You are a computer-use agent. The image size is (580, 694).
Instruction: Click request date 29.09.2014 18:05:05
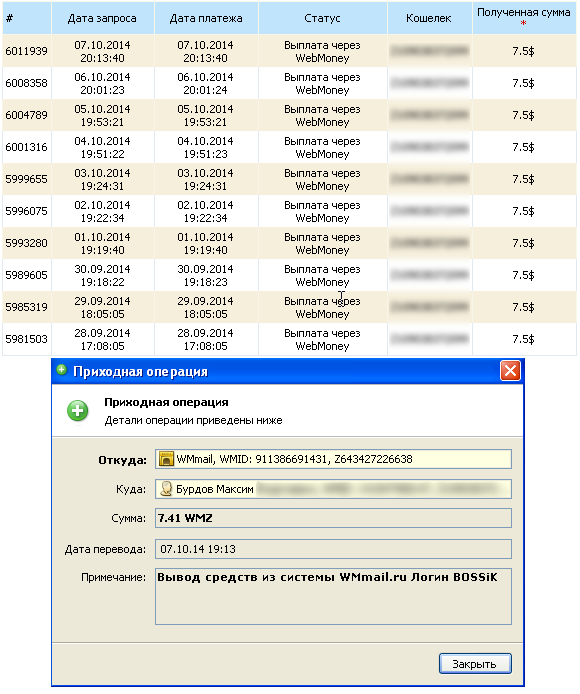click(103, 307)
